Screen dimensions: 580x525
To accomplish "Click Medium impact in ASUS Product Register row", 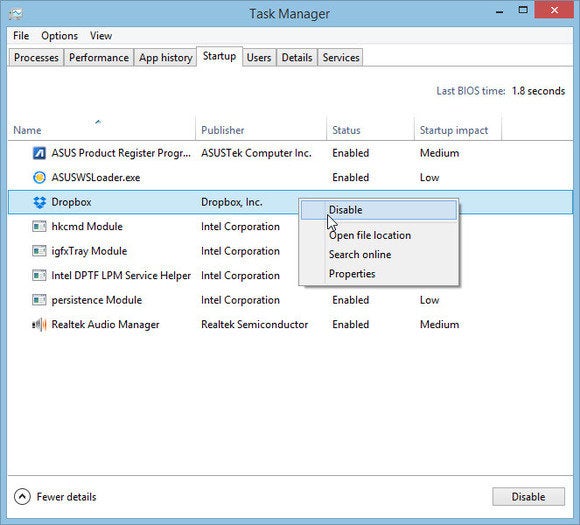I will 439,153.
